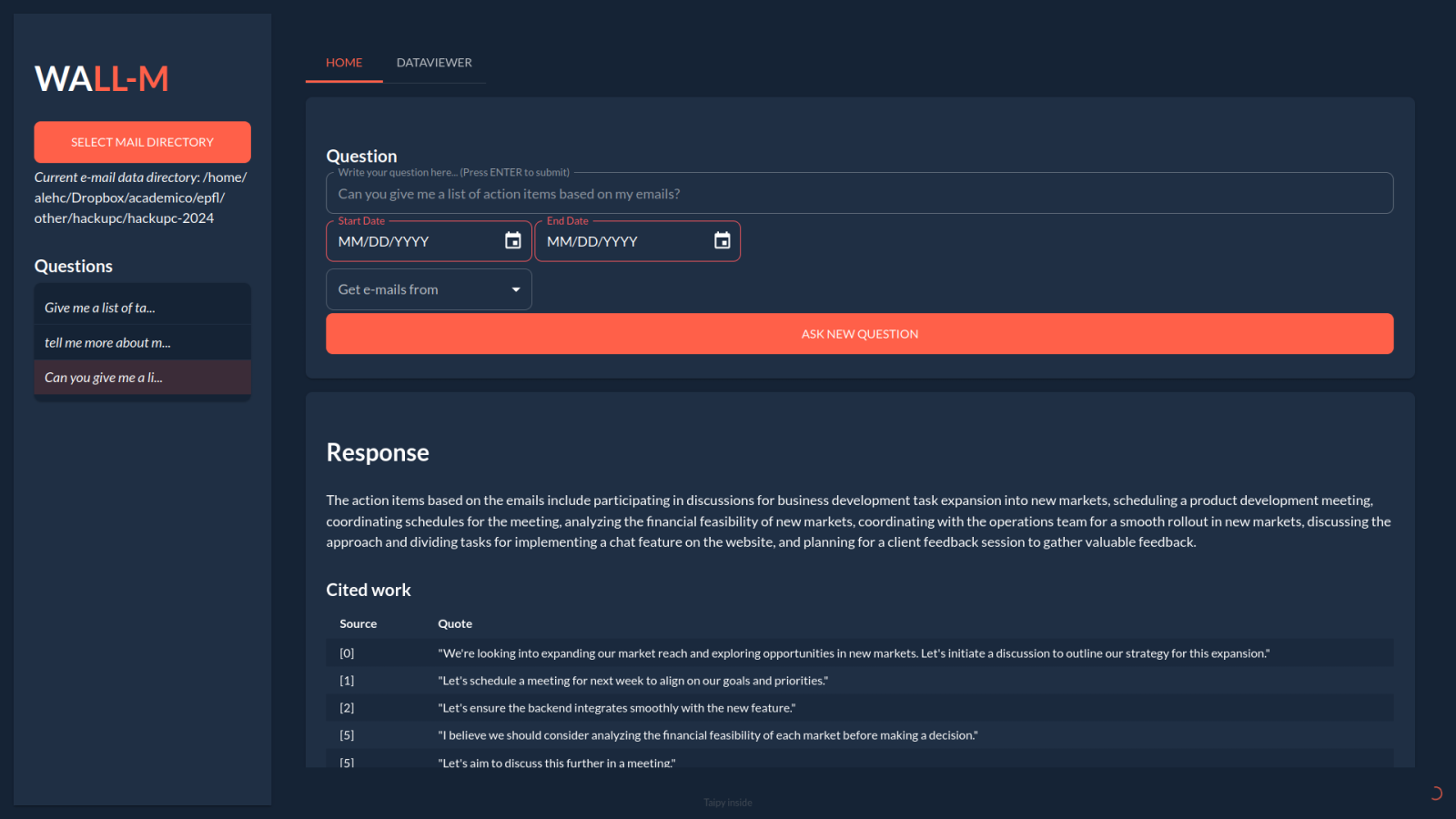Switch to the DATAVIEWER tab
Viewport: 1456px width, 819px height.
(434, 63)
